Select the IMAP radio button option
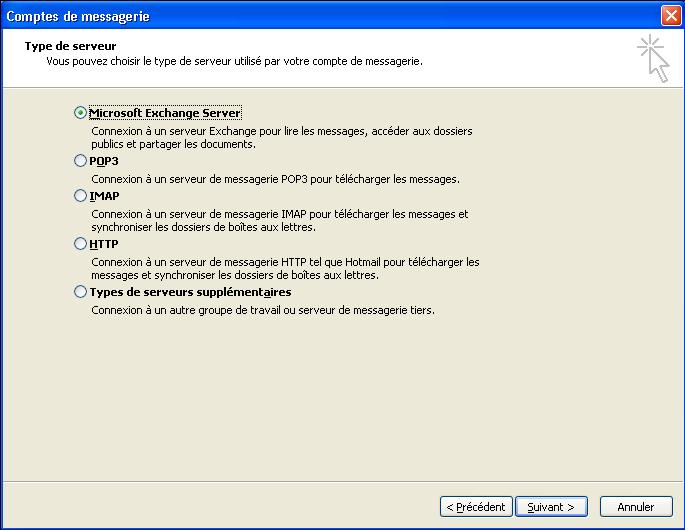The image size is (685, 530). [80, 196]
